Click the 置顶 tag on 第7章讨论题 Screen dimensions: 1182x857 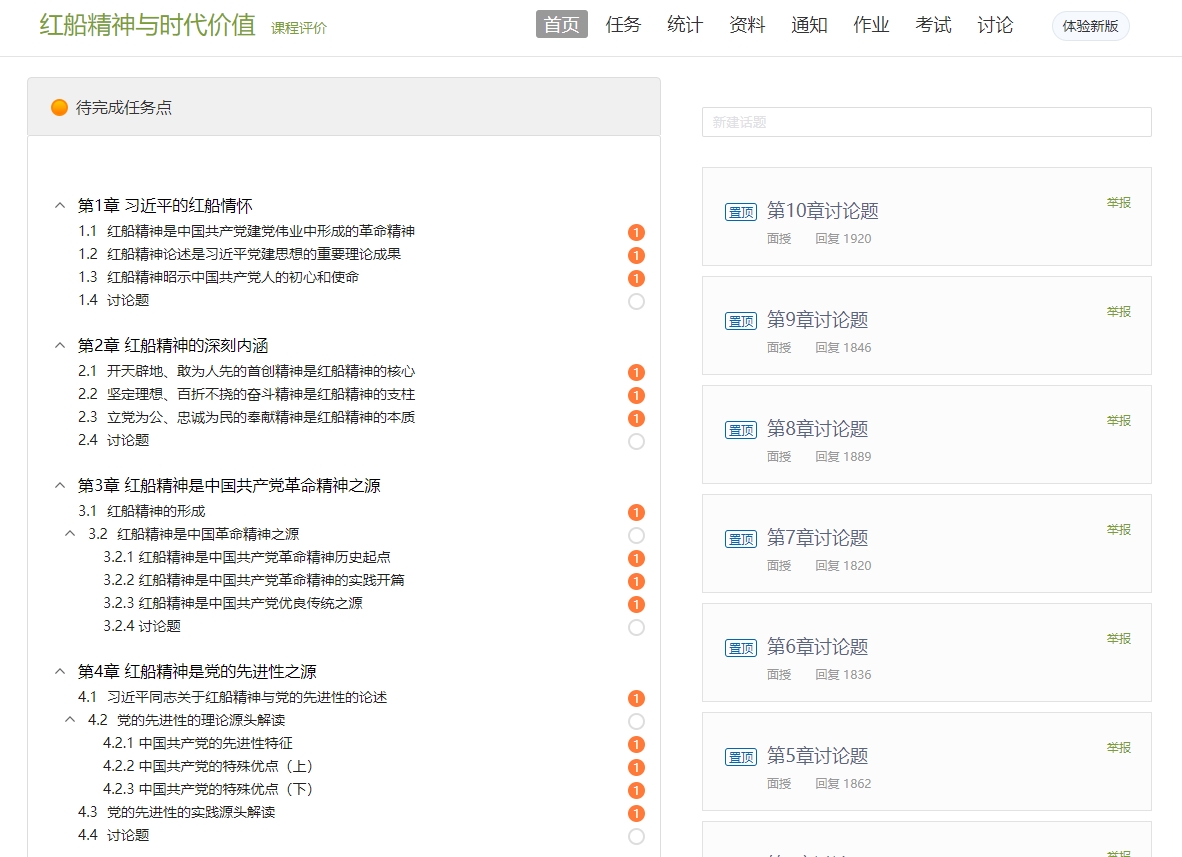click(741, 539)
